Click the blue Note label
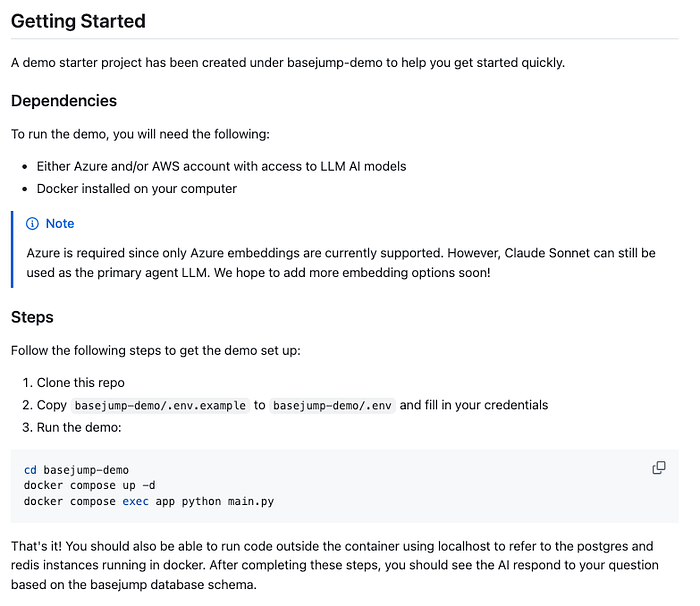Viewport: 700px width, 606px height. [60, 224]
